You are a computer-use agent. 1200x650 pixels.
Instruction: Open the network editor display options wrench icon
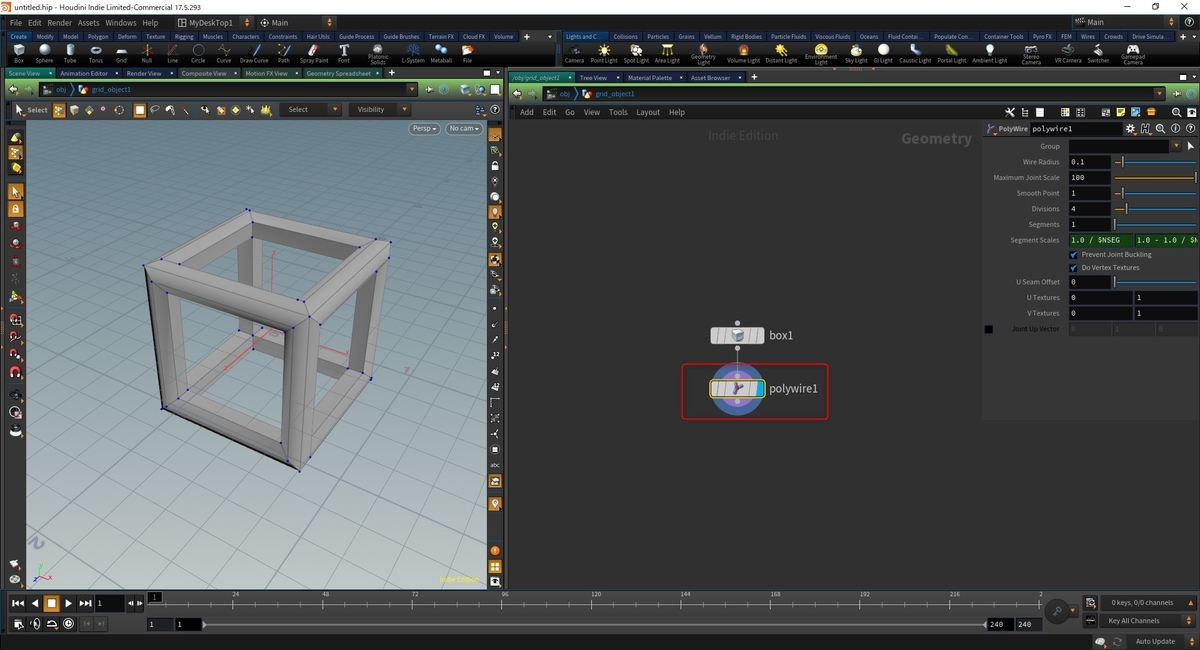coord(1009,112)
